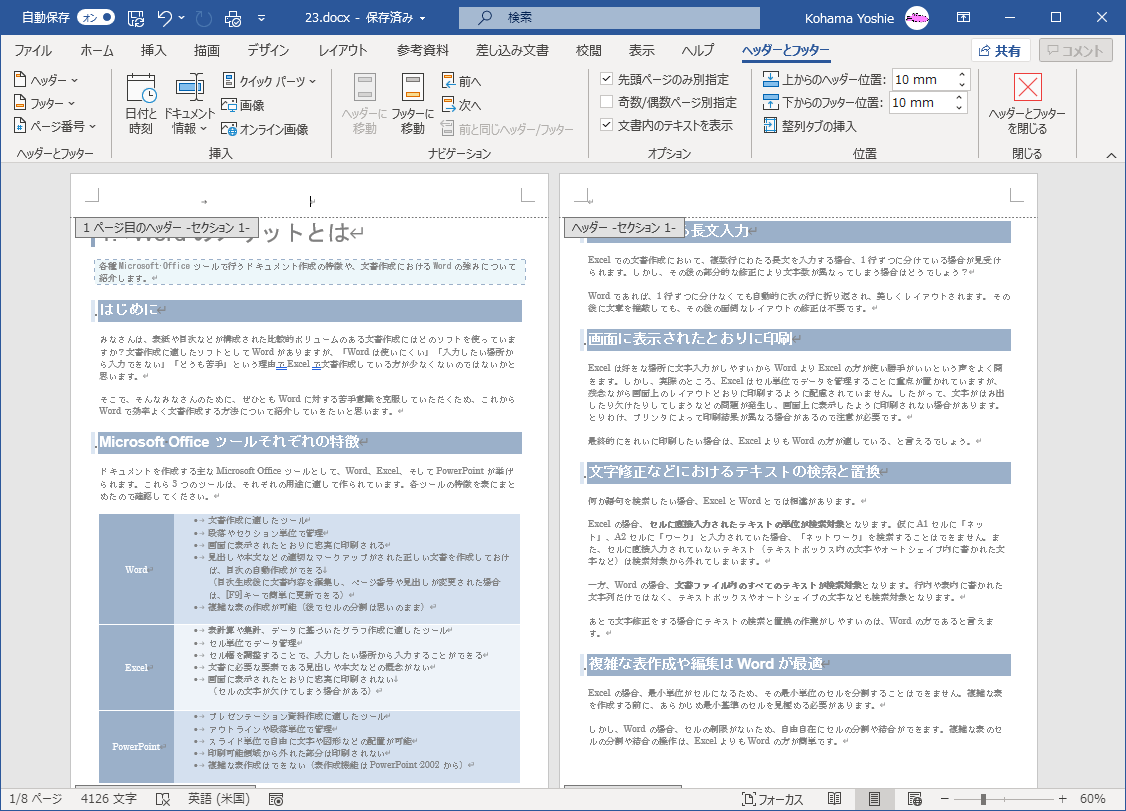Click the はじめに heading in document
Viewport: 1126px width, 811px height.
129,310
